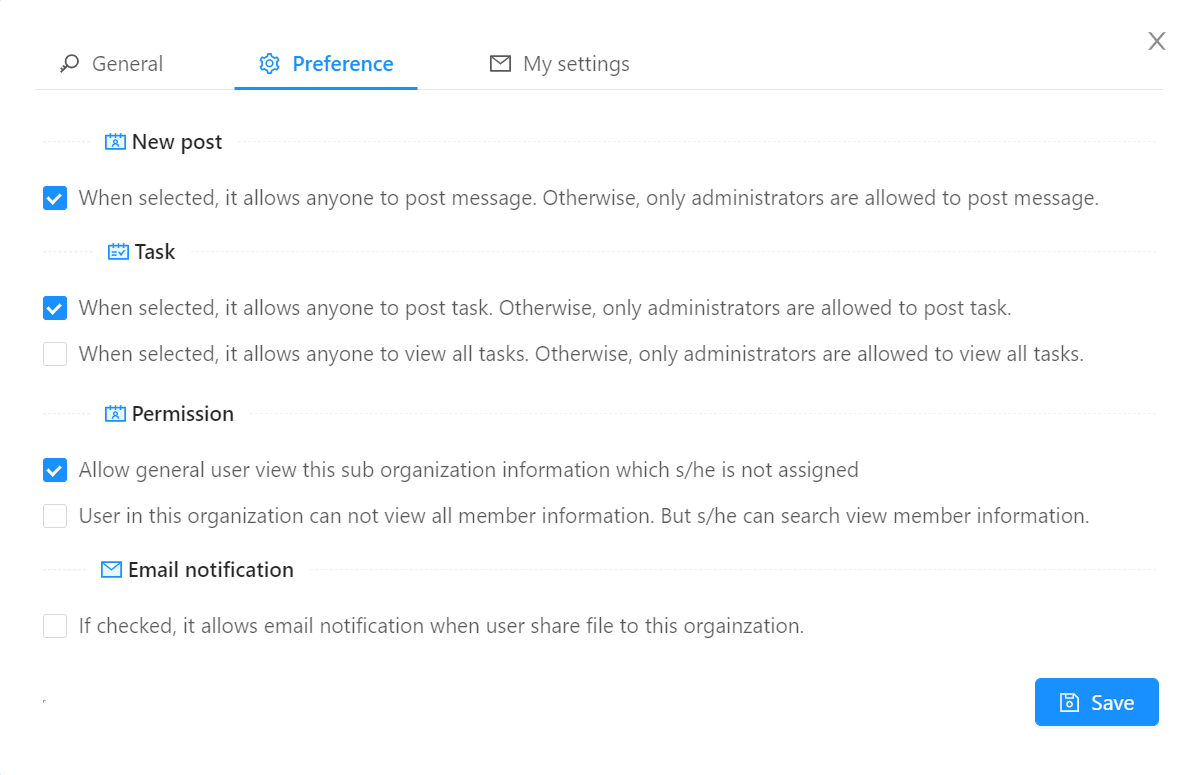Click the Email notification heading text
Image resolution: width=1197 pixels, height=775 pixels.
point(211,570)
